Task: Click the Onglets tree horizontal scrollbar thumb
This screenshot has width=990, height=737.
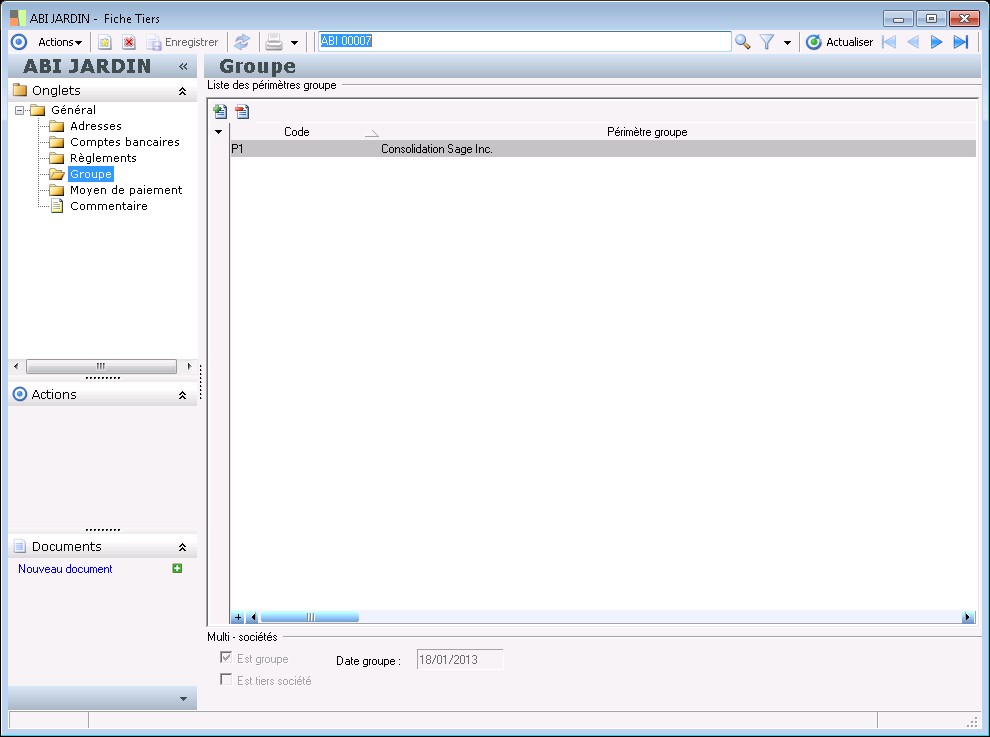Action: click(101, 366)
